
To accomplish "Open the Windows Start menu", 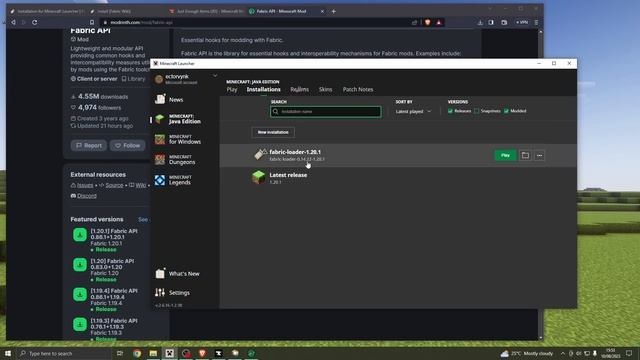I will [8, 353].
